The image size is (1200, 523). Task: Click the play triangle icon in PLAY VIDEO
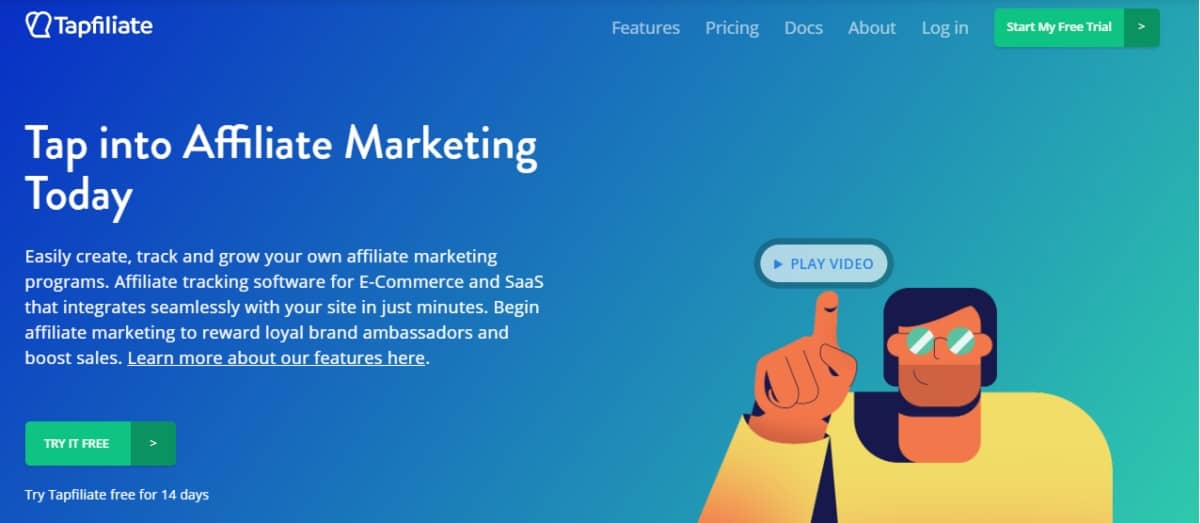pyautogui.click(x=778, y=264)
